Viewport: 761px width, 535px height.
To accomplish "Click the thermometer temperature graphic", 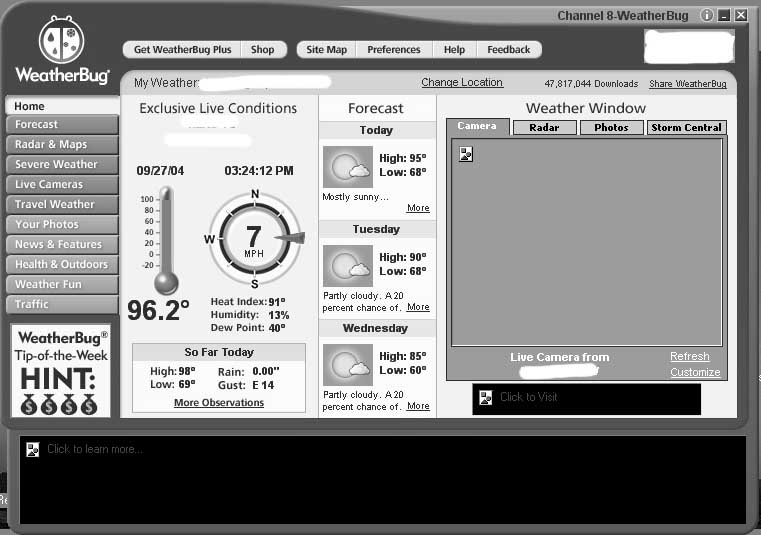I will click(x=165, y=240).
